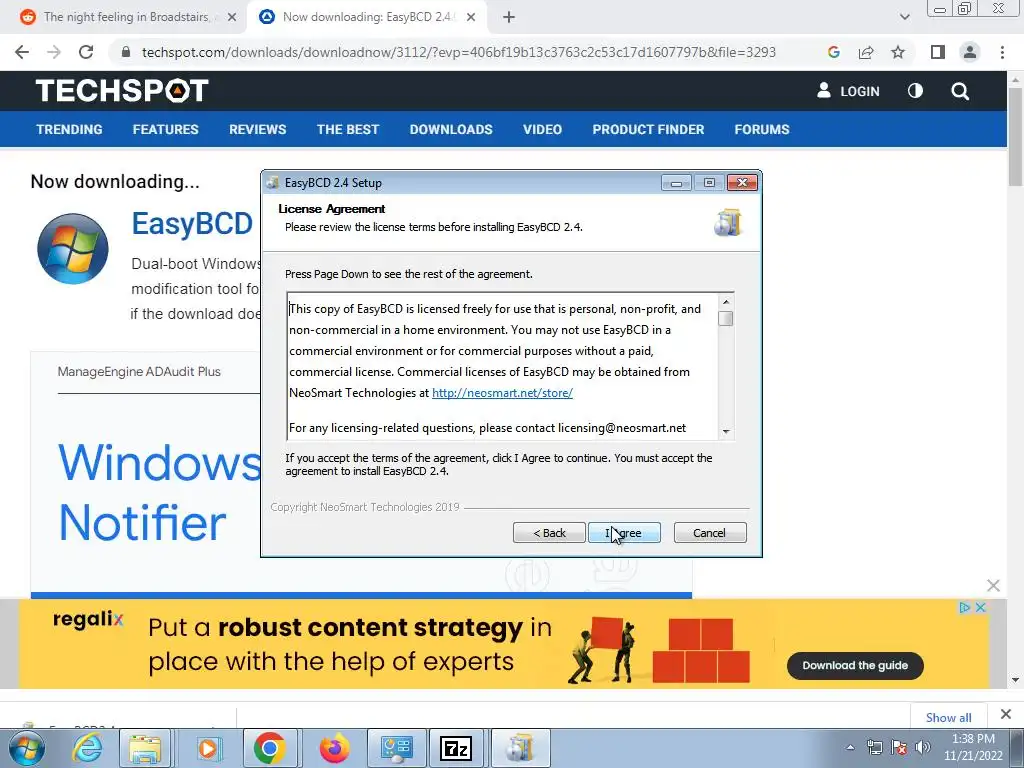The height and width of the screenshot is (768, 1024).
Task: Open the Control Panel taskbar icon
Action: coord(397,748)
